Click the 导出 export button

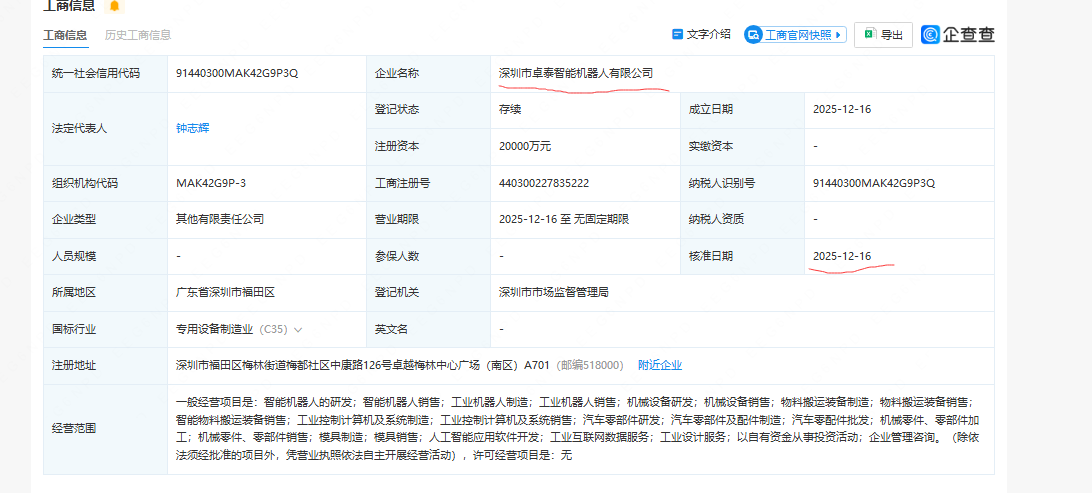883,35
